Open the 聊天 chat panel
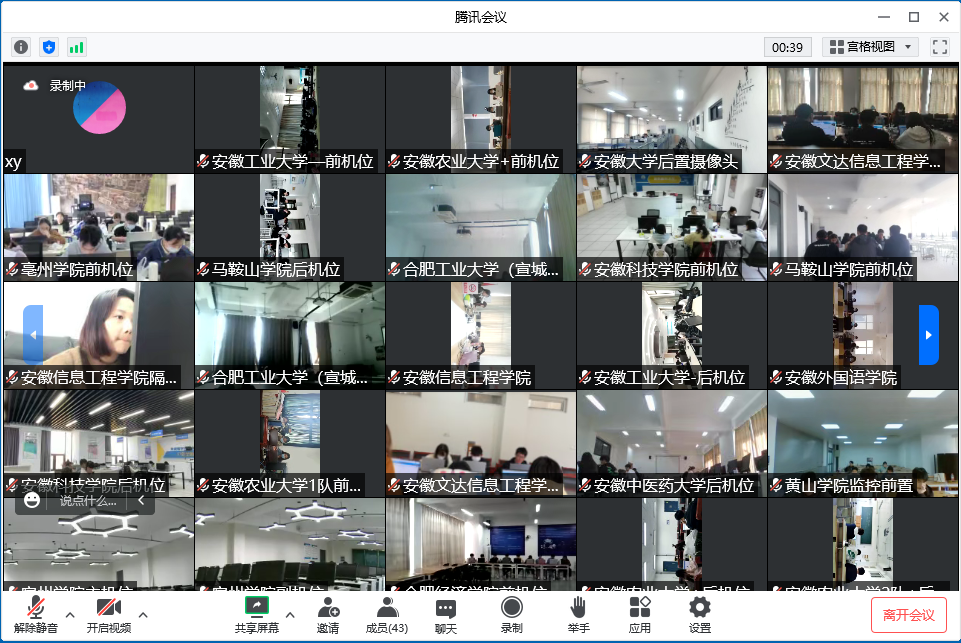961x643 pixels. tap(446, 615)
